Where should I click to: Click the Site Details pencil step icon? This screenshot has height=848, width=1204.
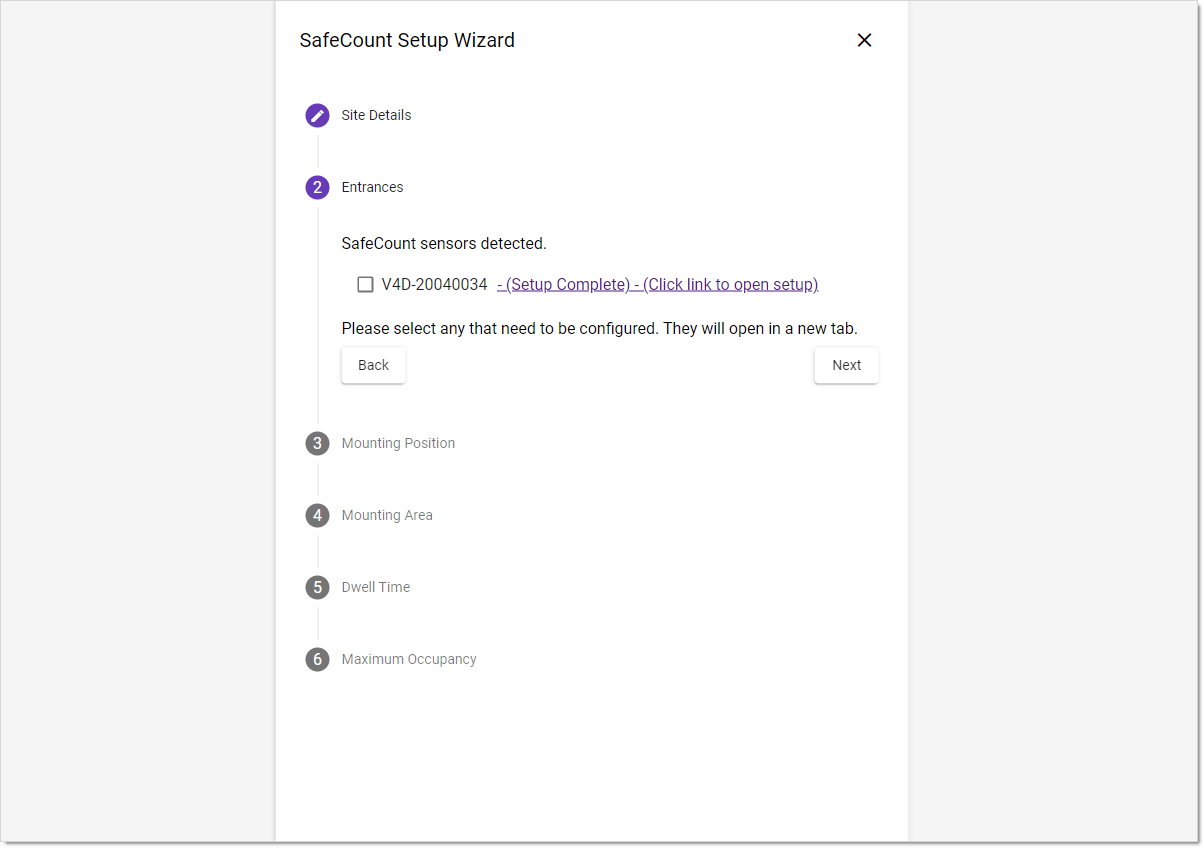(x=317, y=115)
